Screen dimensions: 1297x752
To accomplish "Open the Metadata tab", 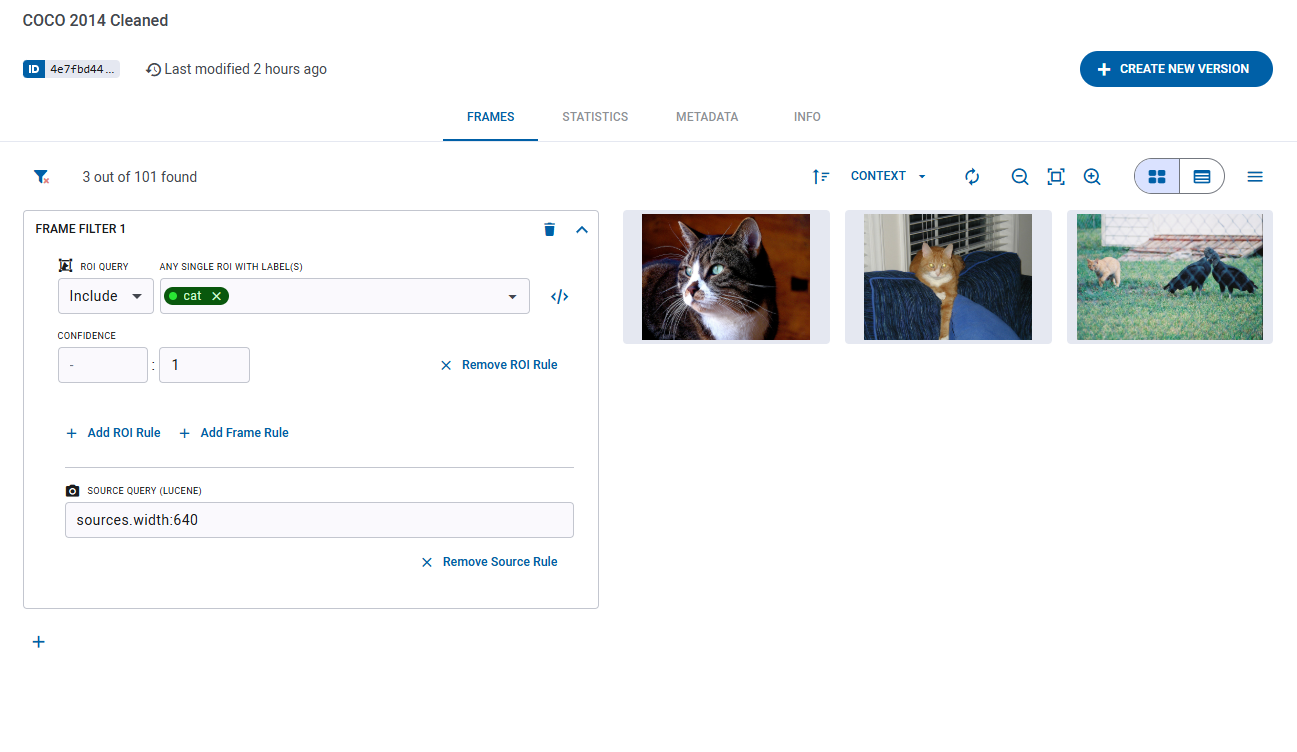I will click(x=707, y=117).
